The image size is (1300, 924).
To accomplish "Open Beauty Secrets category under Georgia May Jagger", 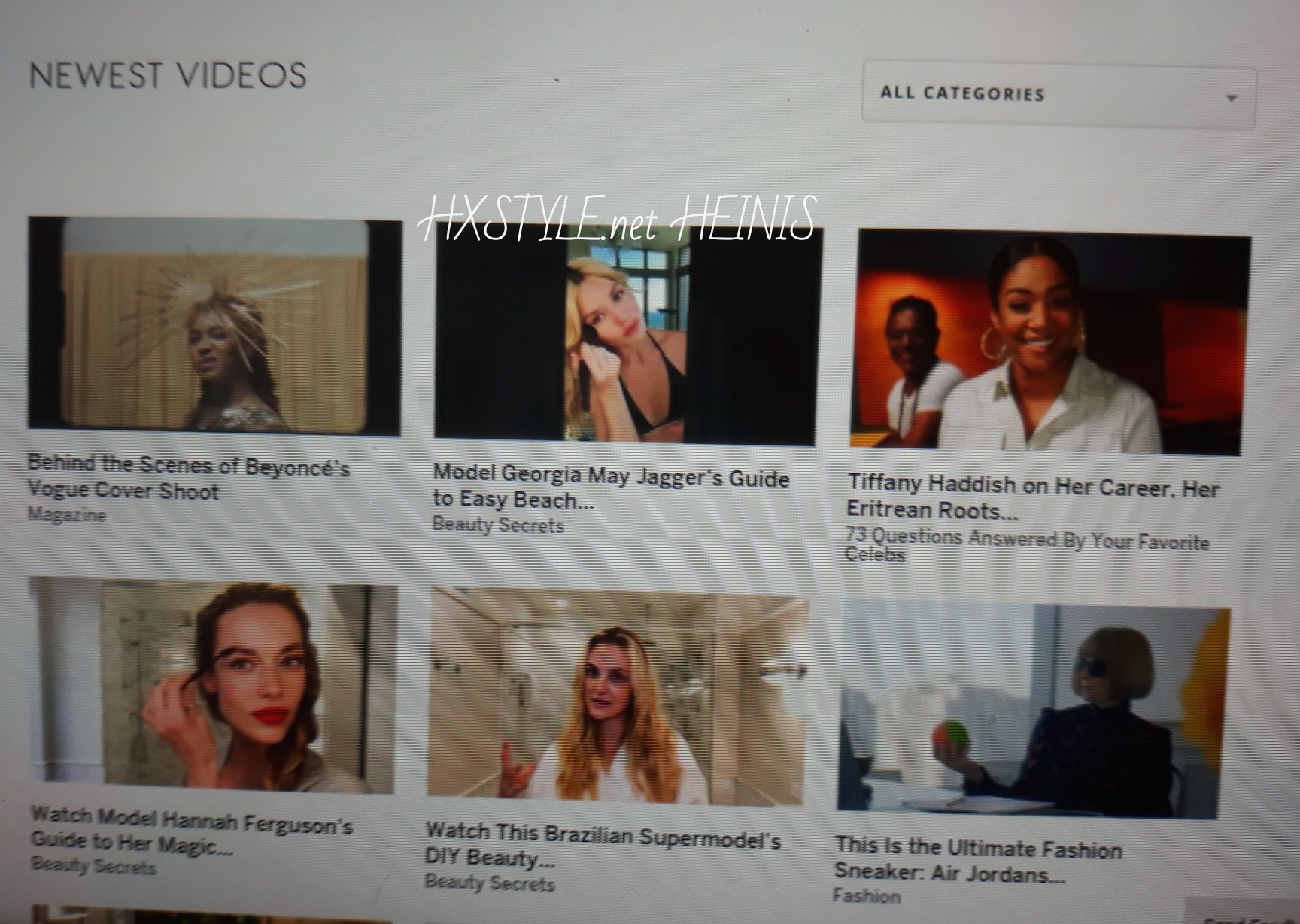I will tap(498, 525).
